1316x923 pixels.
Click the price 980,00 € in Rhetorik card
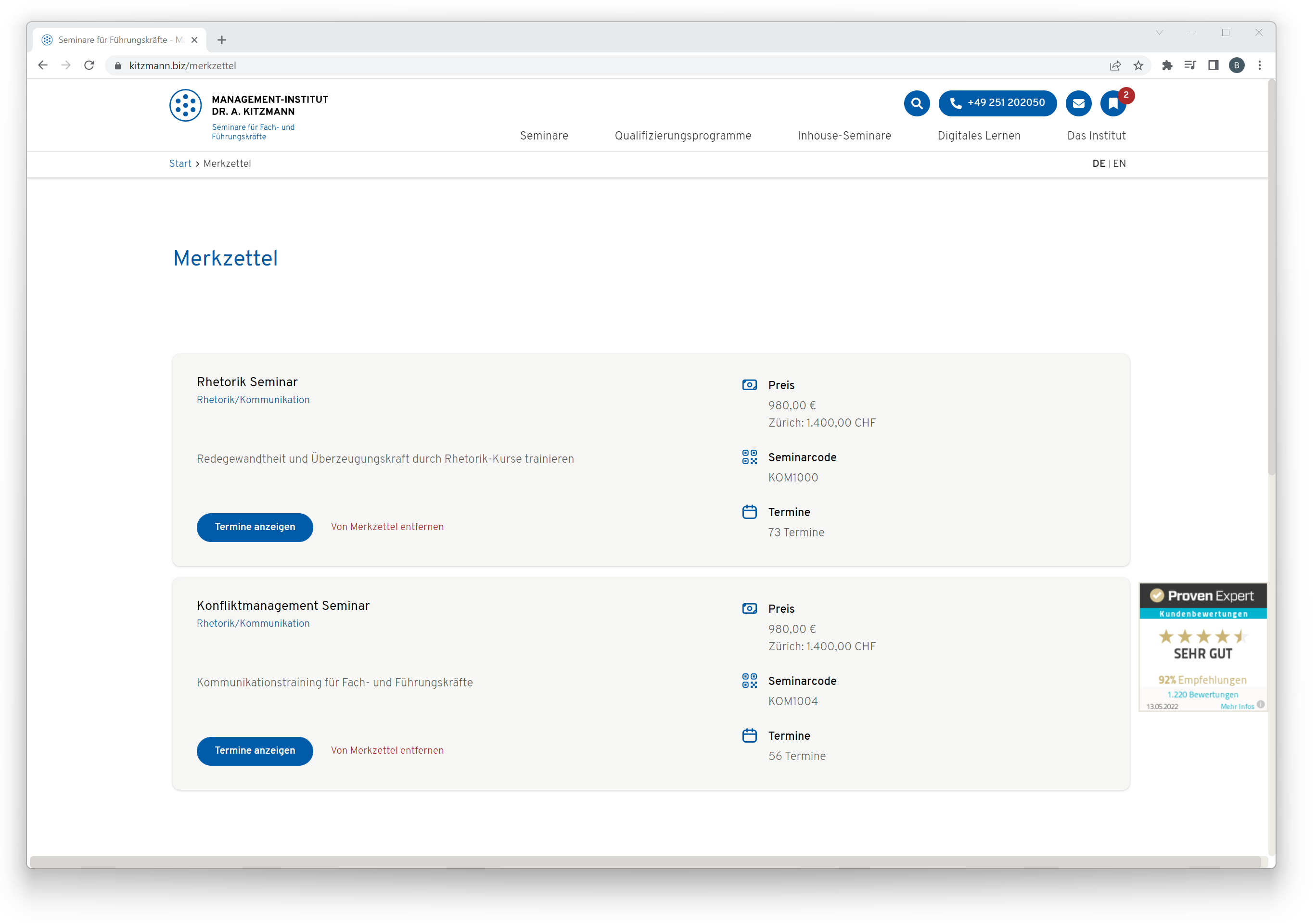792,405
